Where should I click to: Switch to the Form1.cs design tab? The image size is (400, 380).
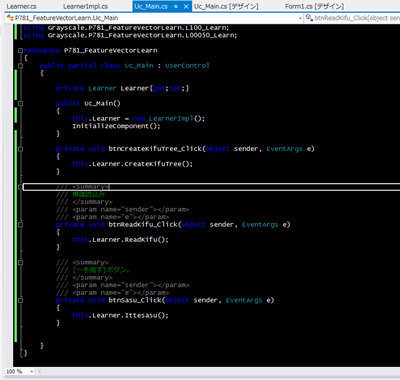[x=314, y=7]
